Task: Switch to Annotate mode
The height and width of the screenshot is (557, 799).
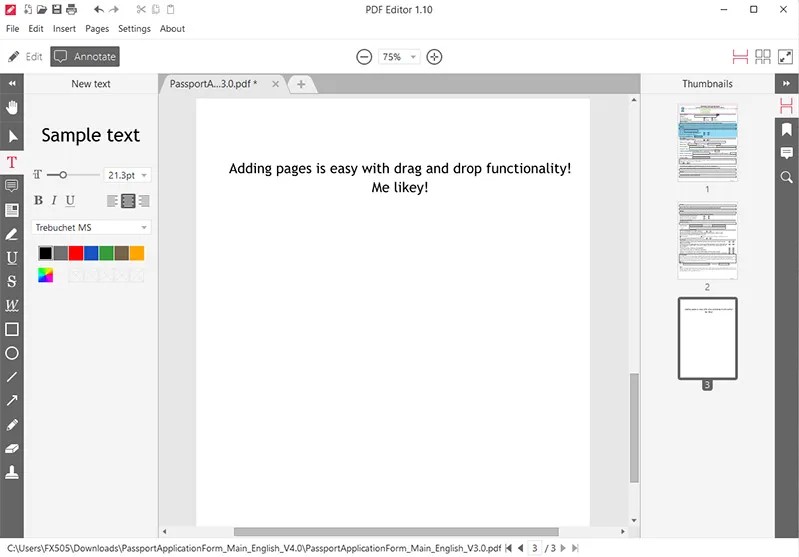Action: (85, 57)
